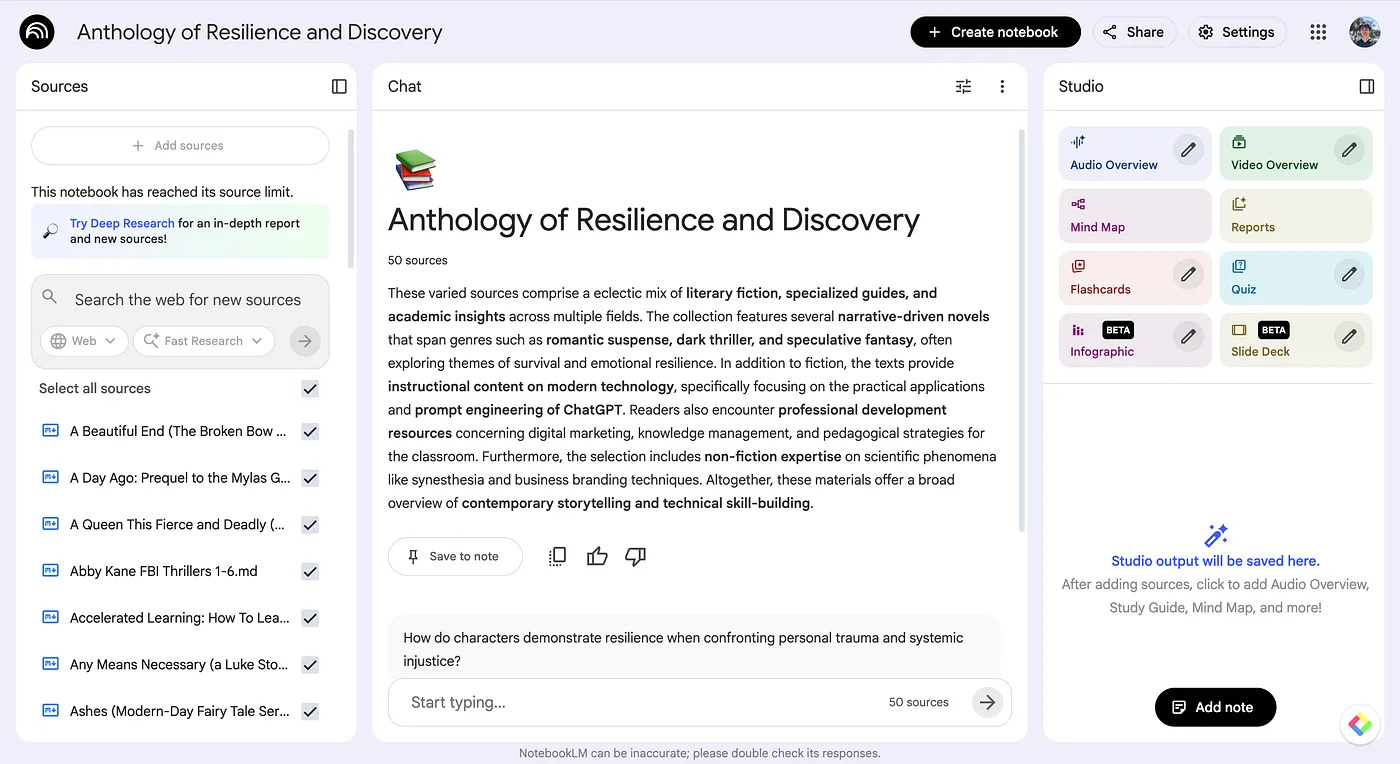
Task: Uncheck Ashes Modern-Day Fairy Tale source
Action: 310,711
